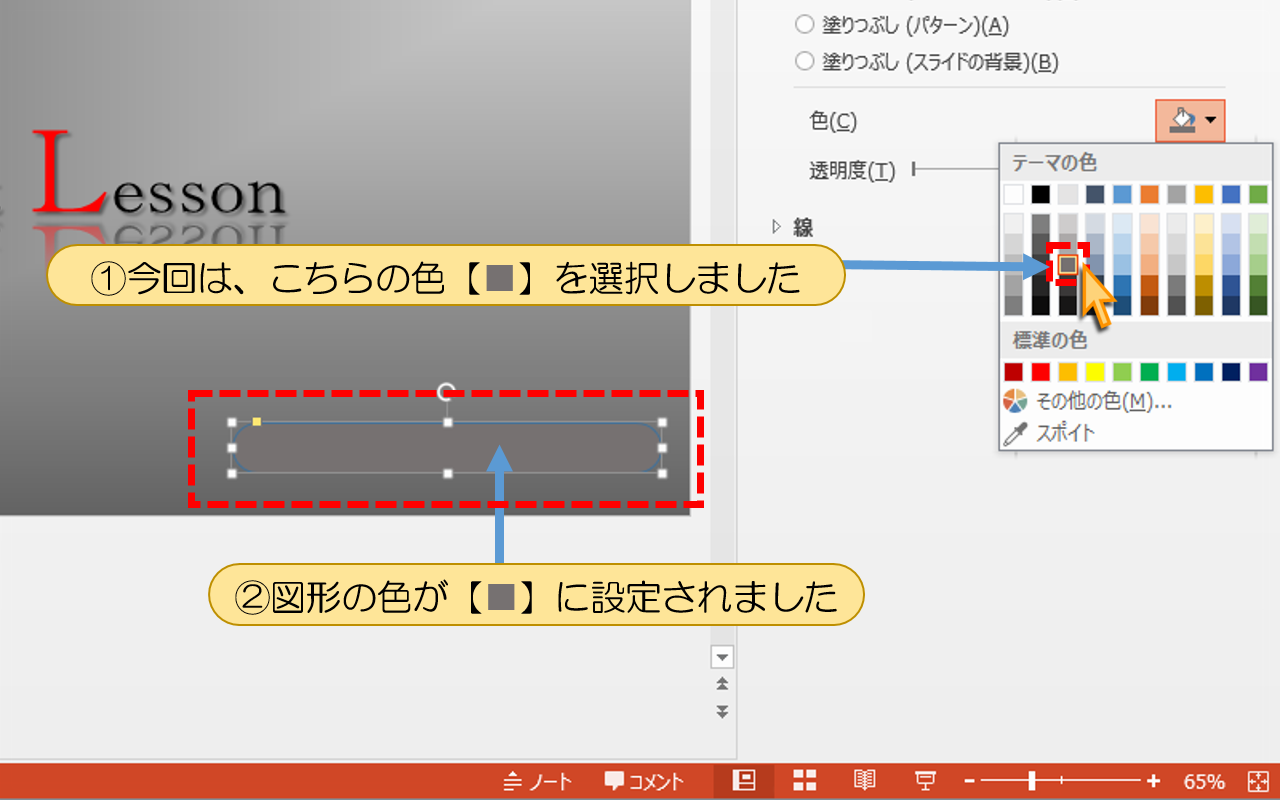Switch to Normal view icon

(743, 781)
